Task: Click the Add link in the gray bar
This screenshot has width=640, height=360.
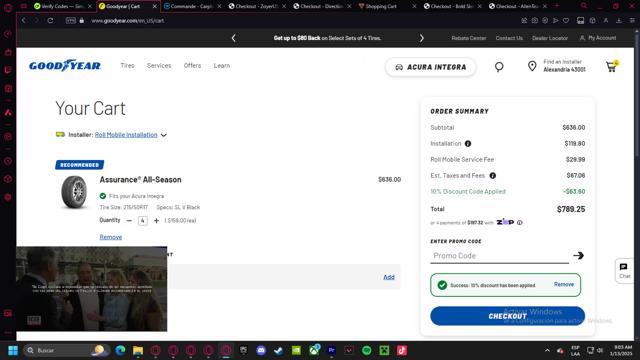Action: tap(389, 277)
